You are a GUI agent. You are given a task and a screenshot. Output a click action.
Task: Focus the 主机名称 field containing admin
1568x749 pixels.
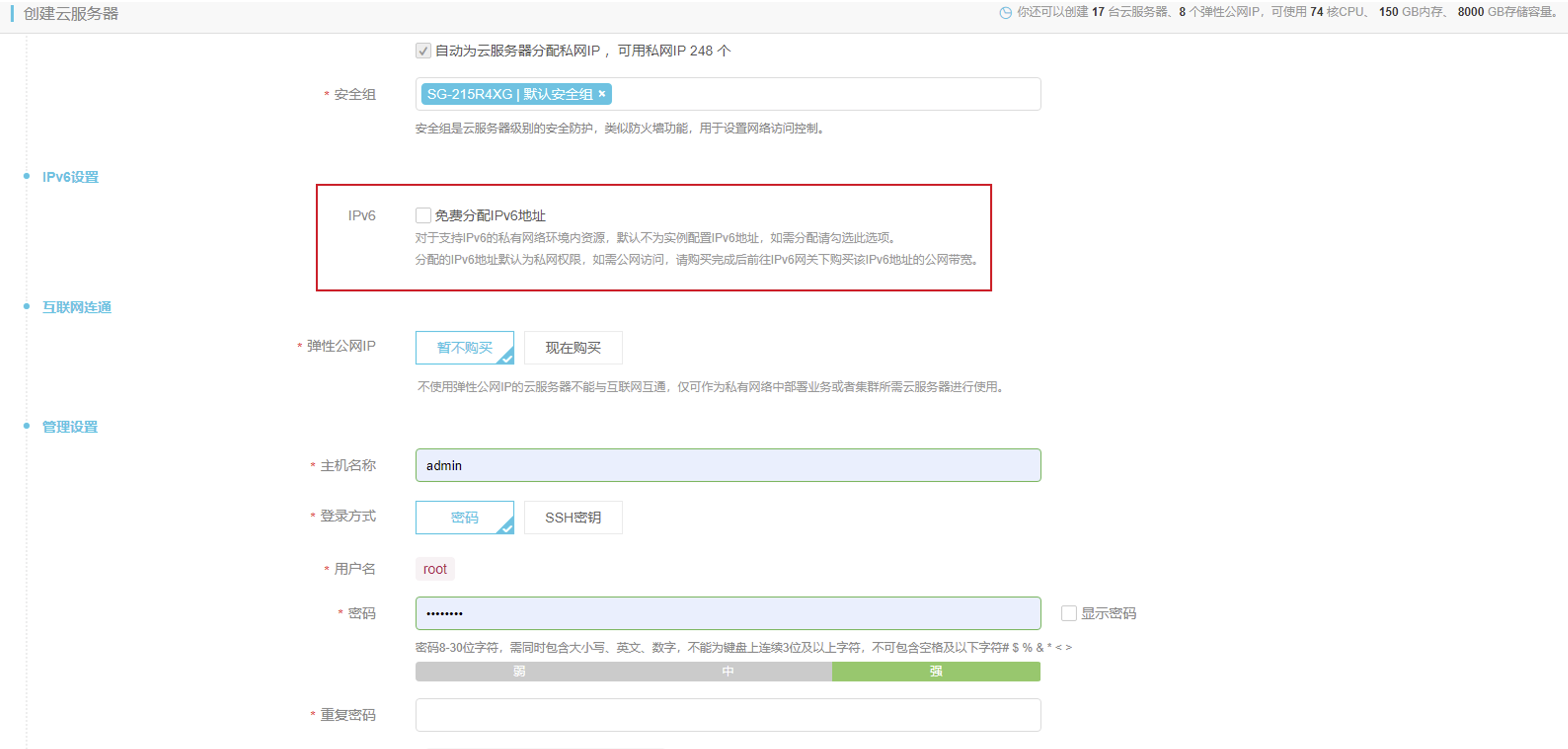coord(728,465)
